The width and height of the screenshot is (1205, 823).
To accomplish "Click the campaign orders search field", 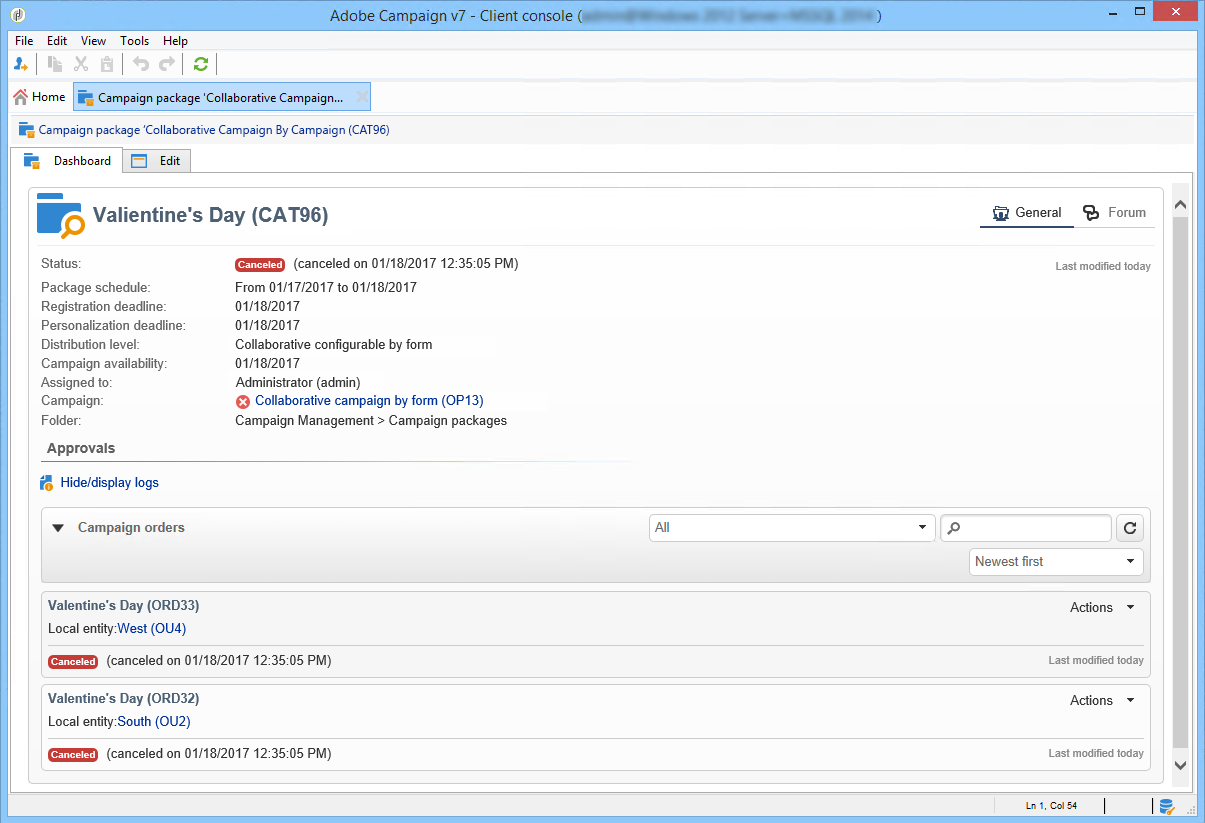I will tap(1026, 528).
